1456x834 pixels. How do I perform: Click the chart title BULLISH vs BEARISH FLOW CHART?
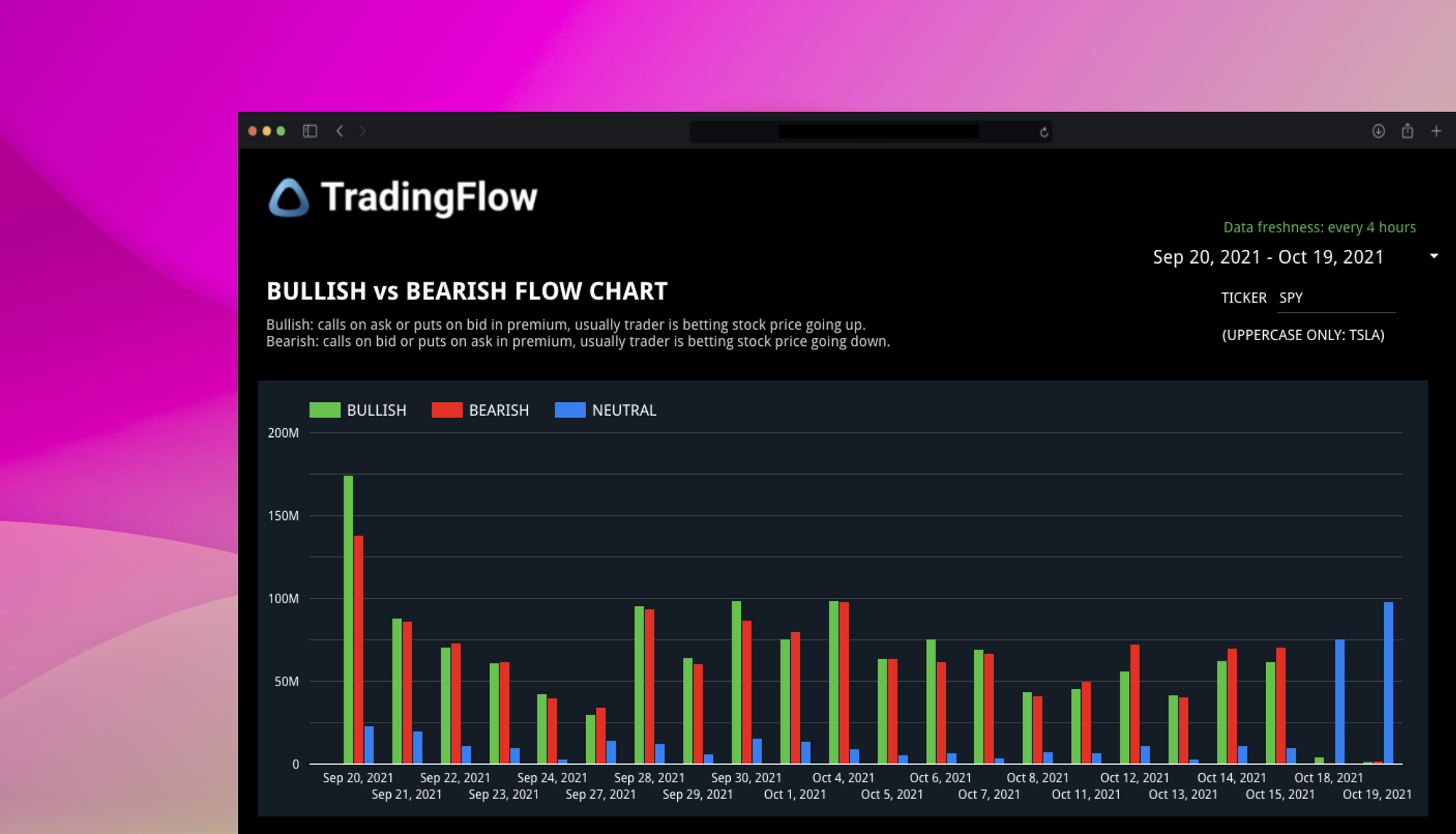[467, 291]
